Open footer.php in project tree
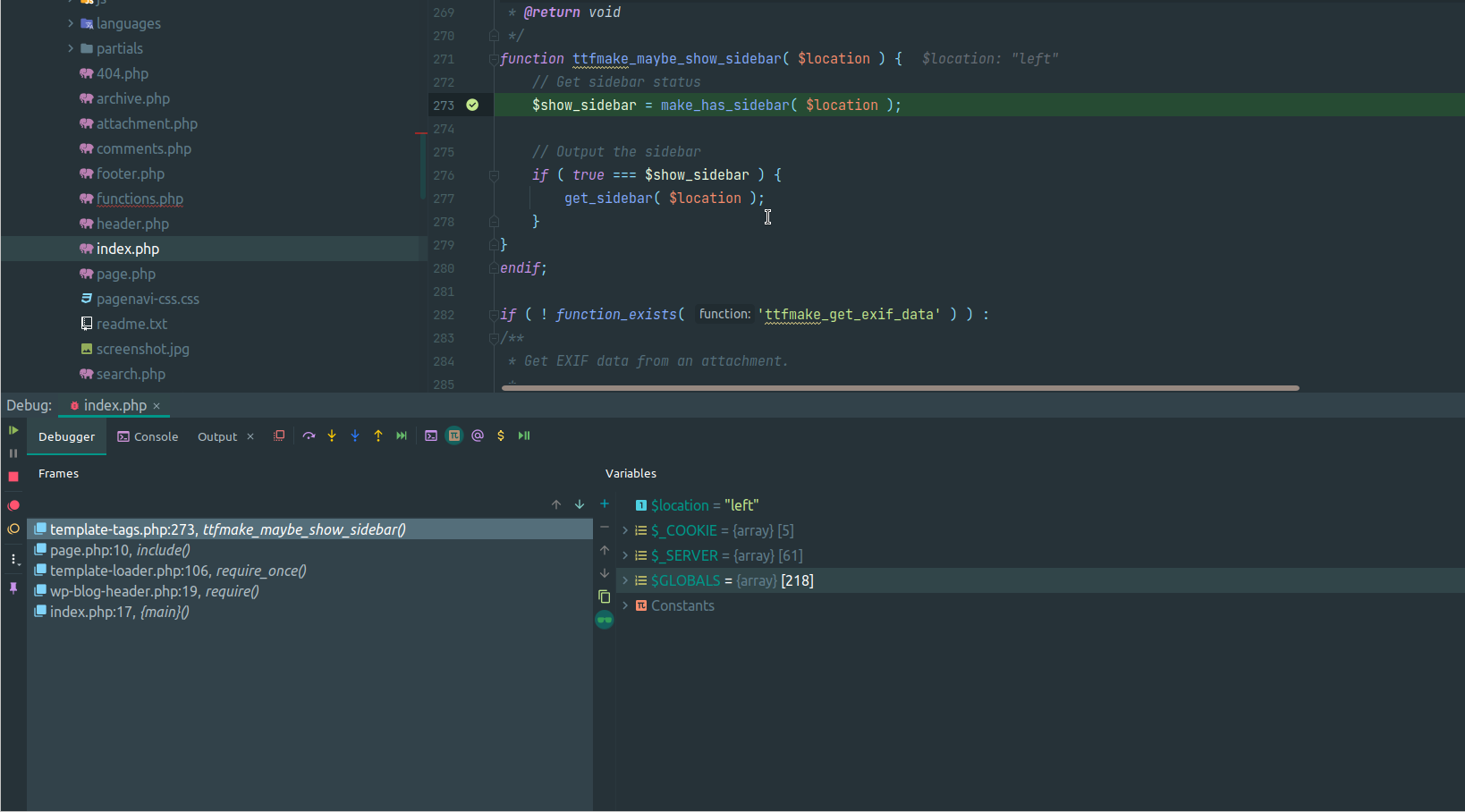Image resolution: width=1465 pixels, height=812 pixels. coord(131,173)
